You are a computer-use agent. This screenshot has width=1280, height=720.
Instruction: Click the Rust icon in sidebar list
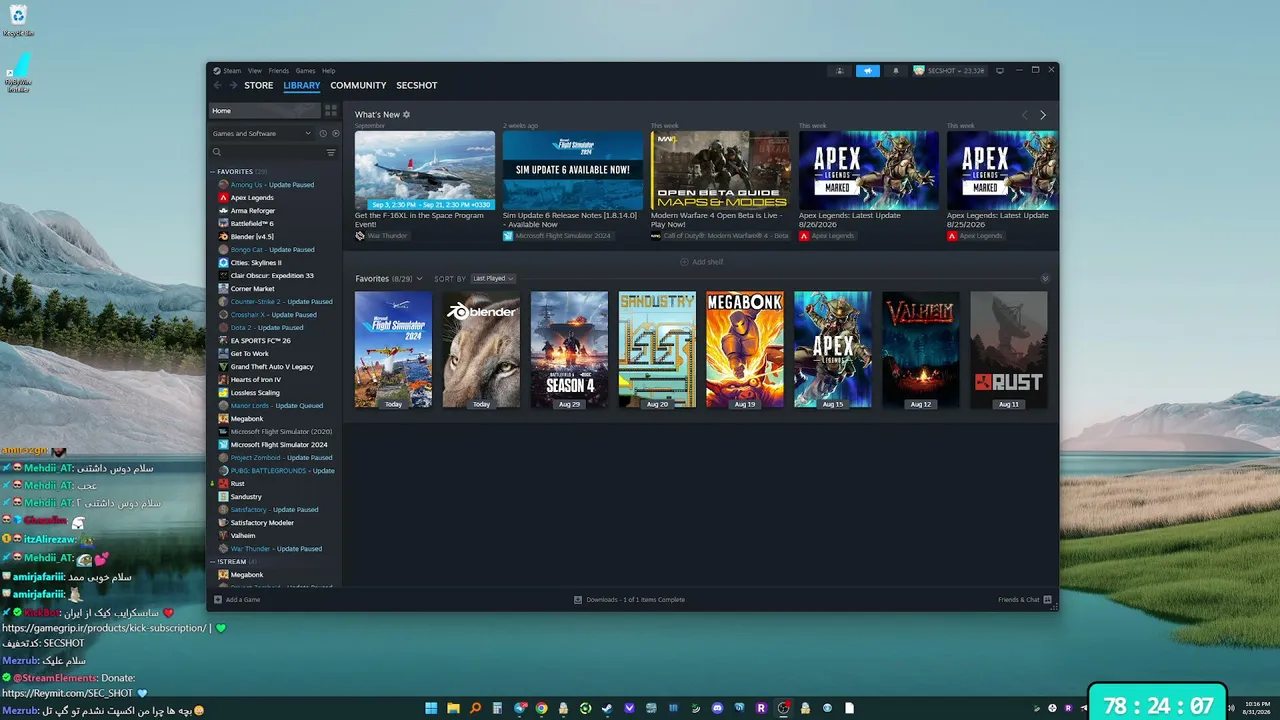click(223, 484)
